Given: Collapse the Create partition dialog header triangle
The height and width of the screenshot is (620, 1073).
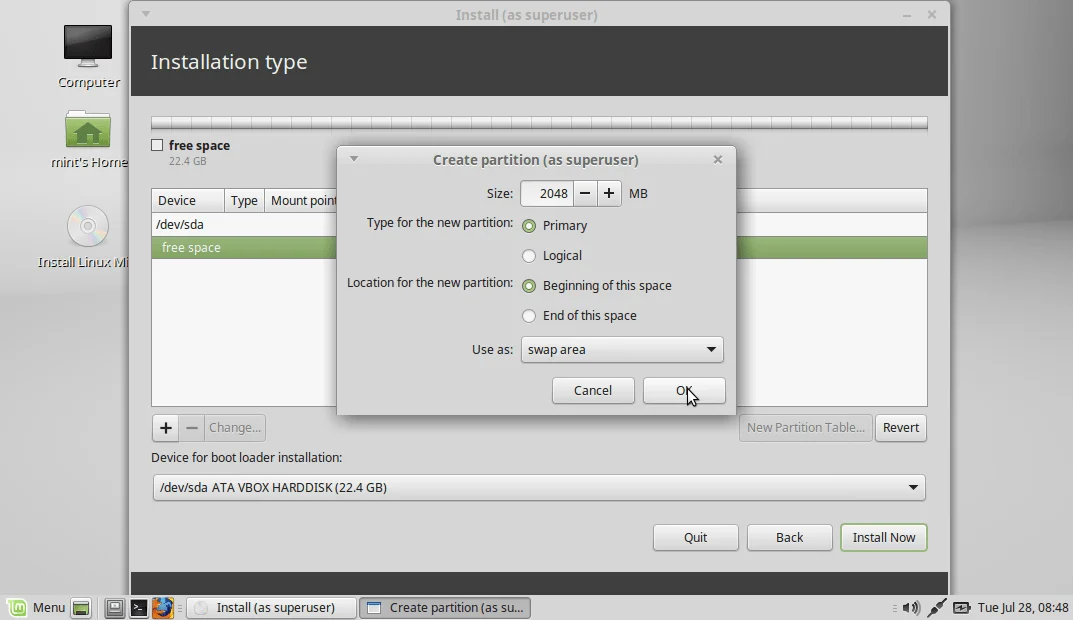Looking at the screenshot, I should pyautogui.click(x=353, y=159).
